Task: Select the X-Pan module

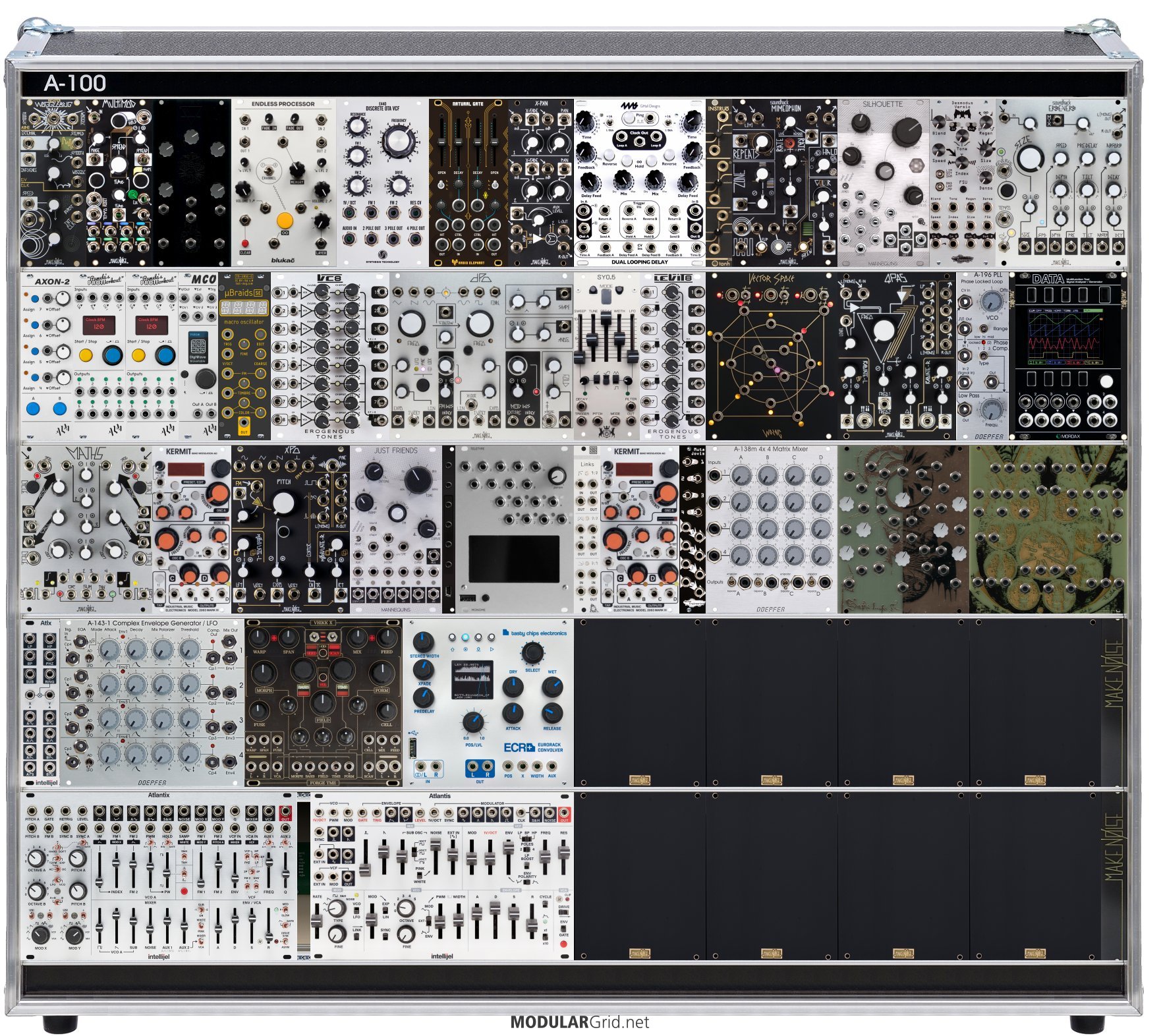Action: 541,183
